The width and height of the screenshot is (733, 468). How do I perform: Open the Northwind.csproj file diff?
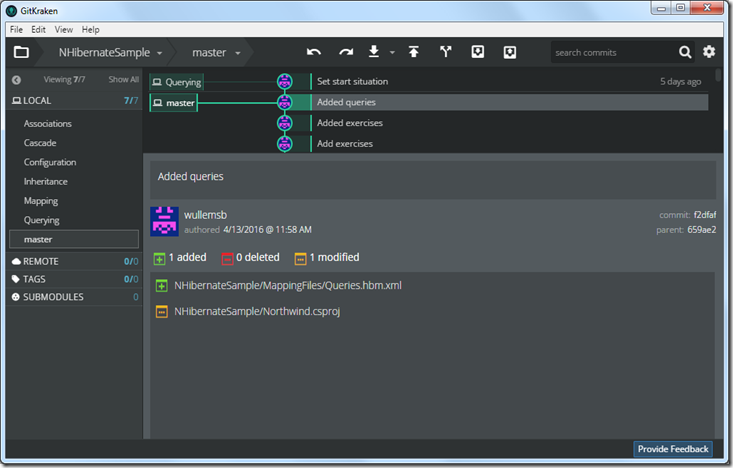pyautogui.click(x=257, y=311)
